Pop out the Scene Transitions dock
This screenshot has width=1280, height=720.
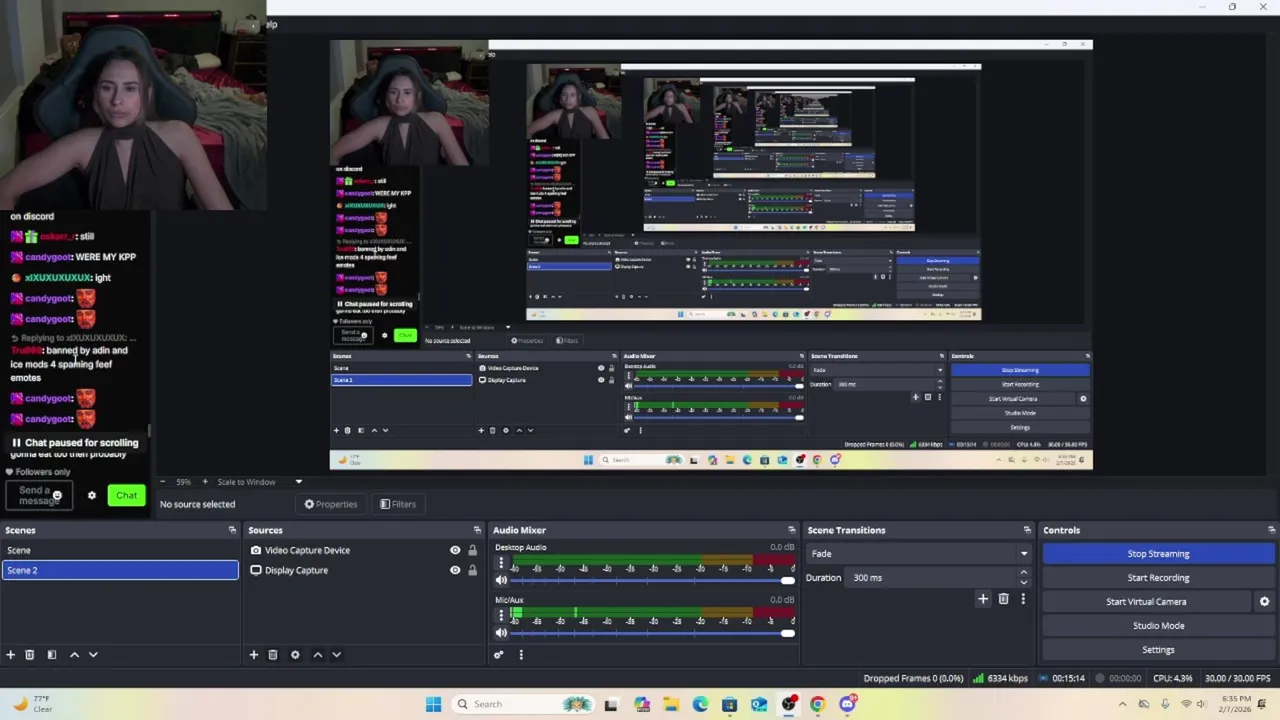tap(1026, 530)
